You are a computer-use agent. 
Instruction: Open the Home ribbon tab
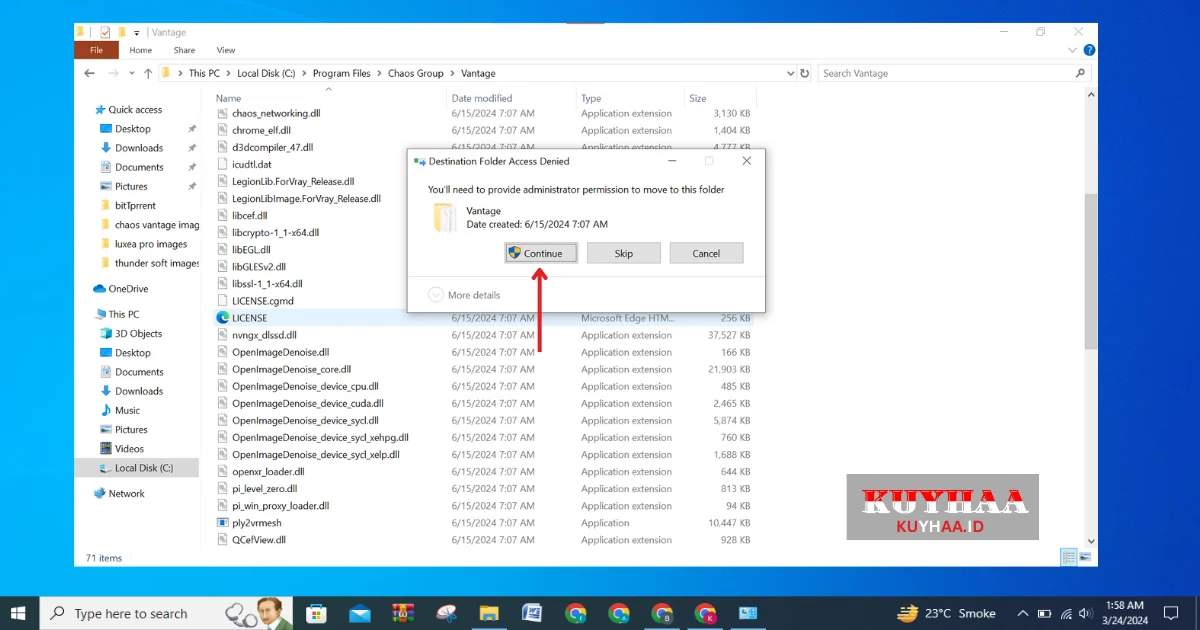click(x=141, y=50)
